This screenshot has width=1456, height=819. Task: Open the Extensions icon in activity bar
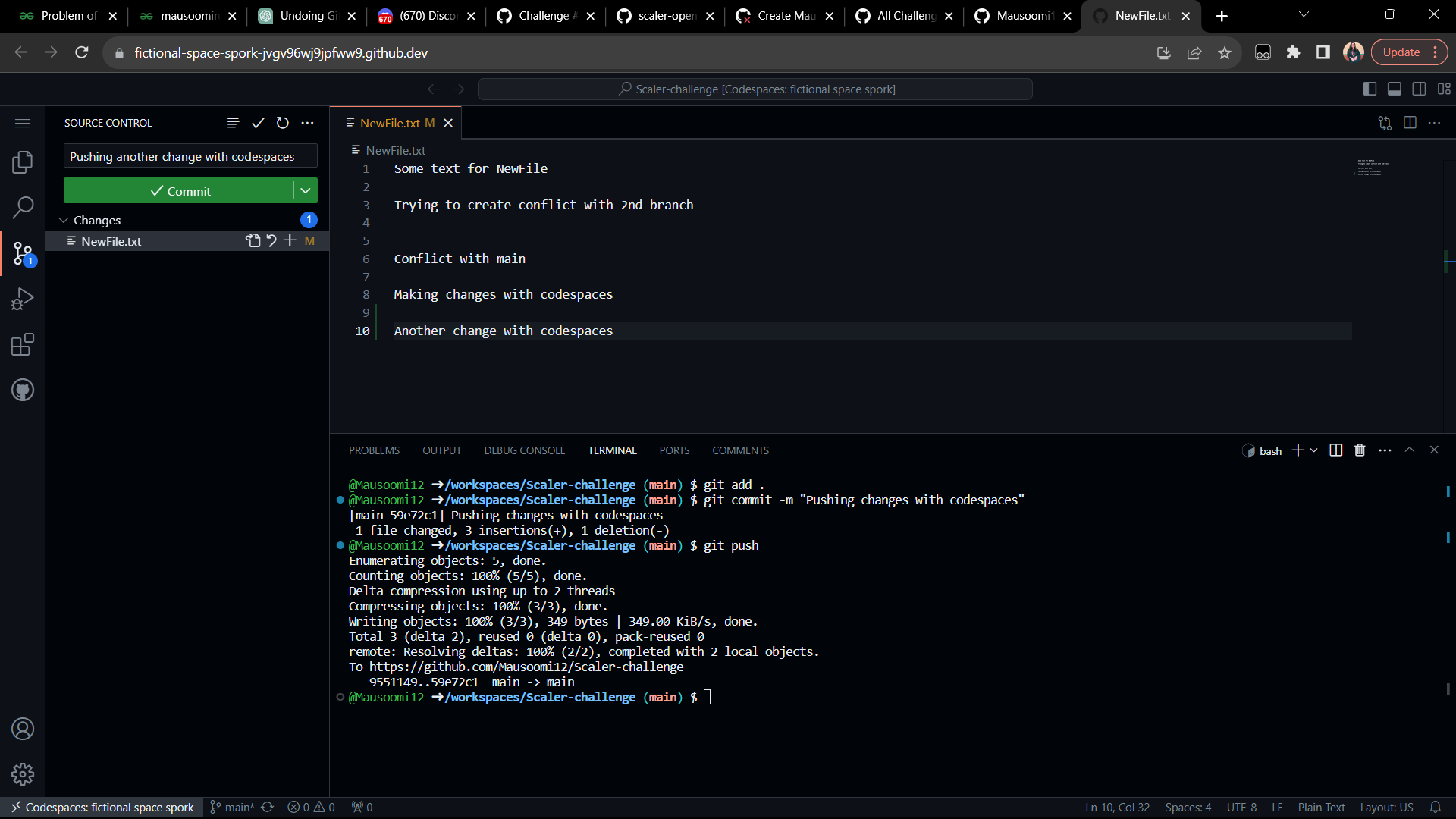(23, 344)
